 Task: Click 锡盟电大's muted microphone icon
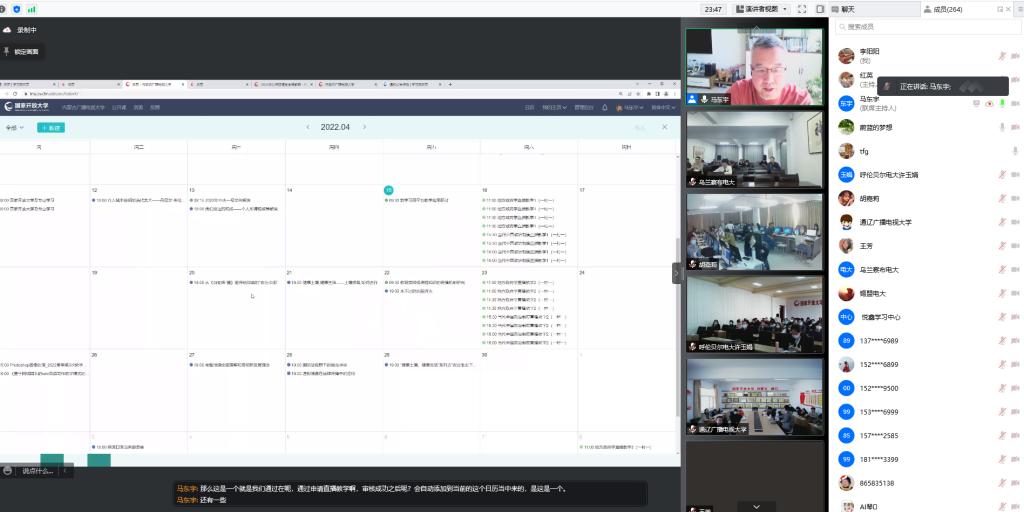click(1002, 293)
